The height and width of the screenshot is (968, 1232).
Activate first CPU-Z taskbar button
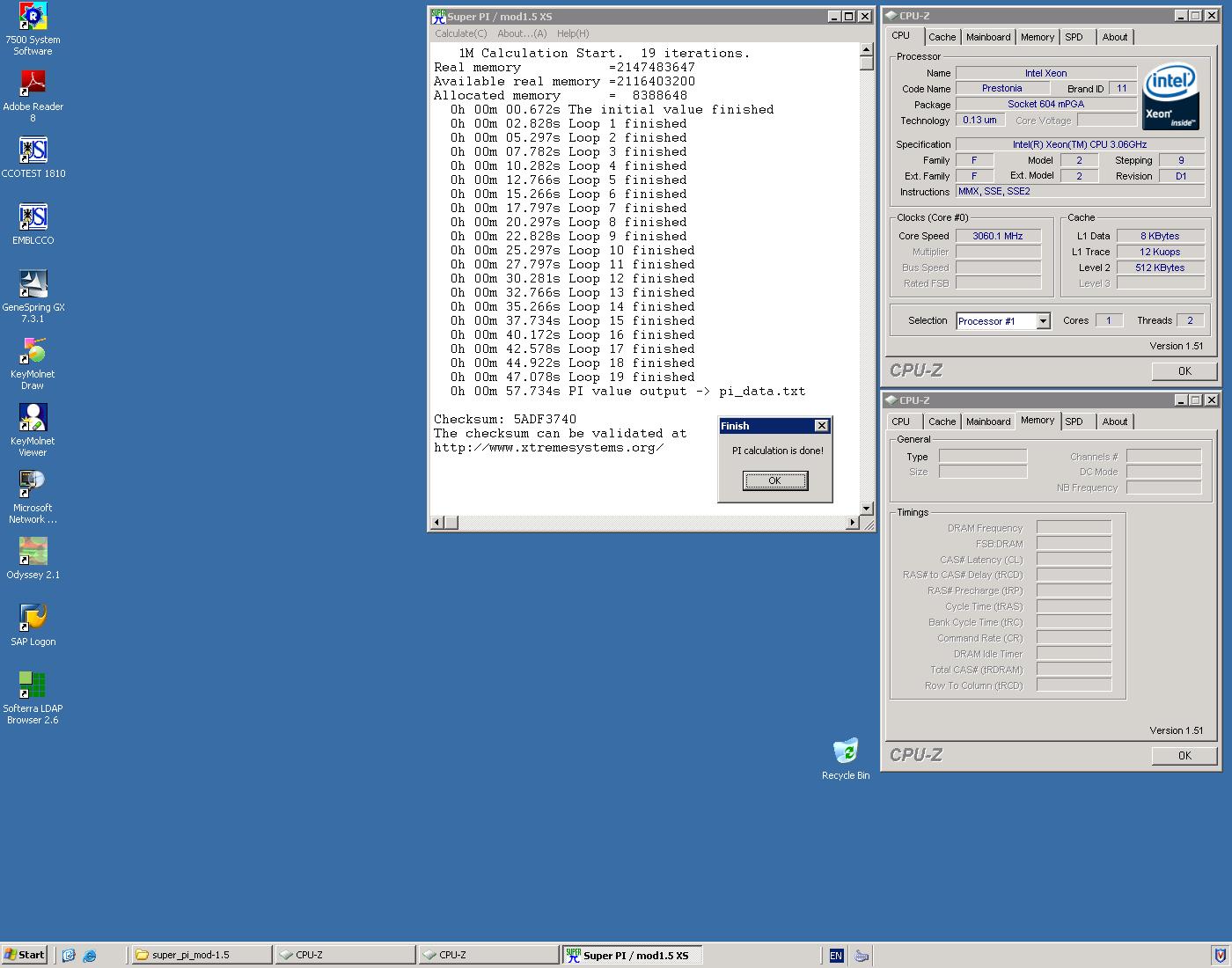click(x=344, y=955)
